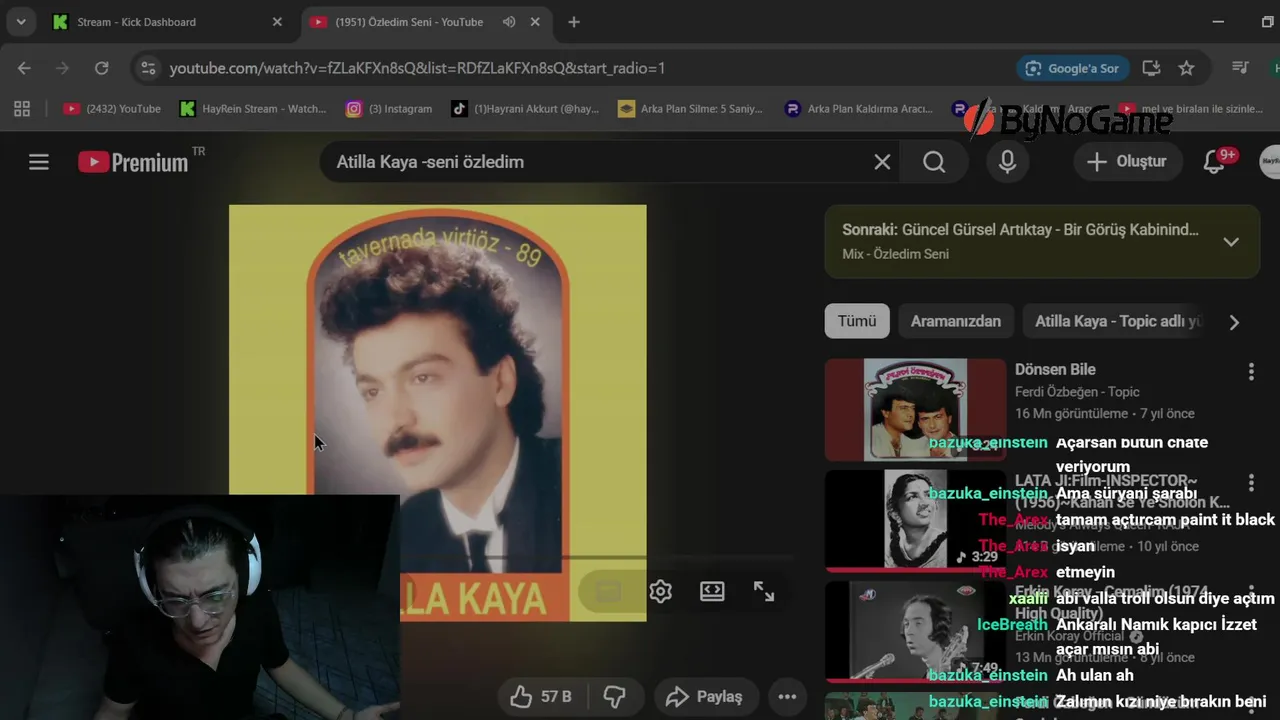Open options menu for LATA JI video
This screenshot has width=1280, height=720.
1251,483
